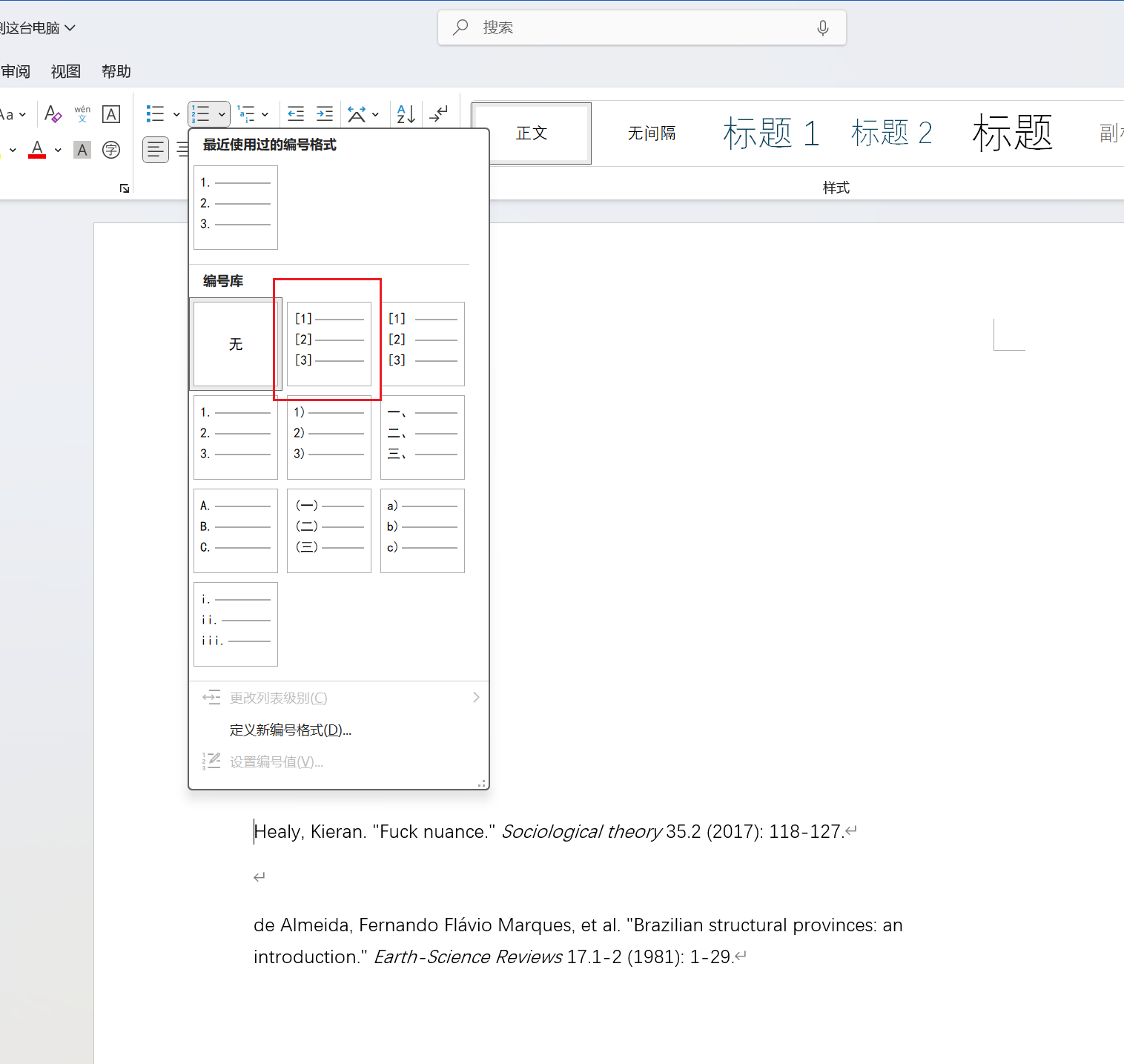Apply red font color swatch button

tap(37, 150)
